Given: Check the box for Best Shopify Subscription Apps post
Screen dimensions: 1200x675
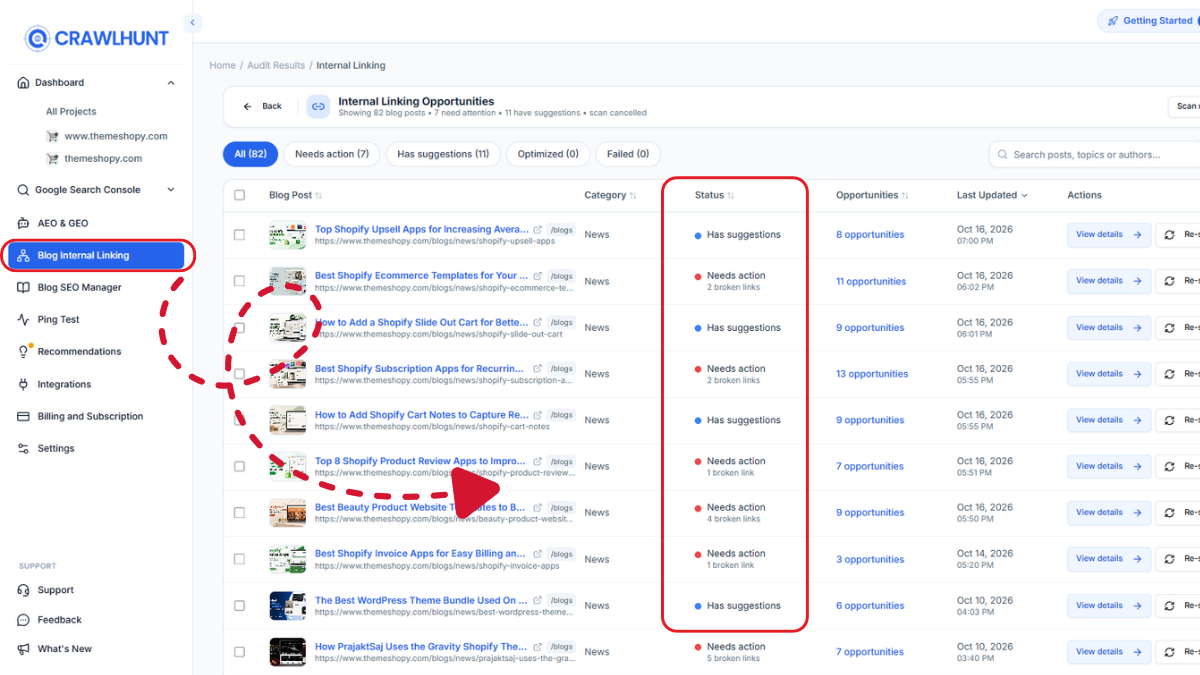Looking at the screenshot, I should tap(239, 374).
